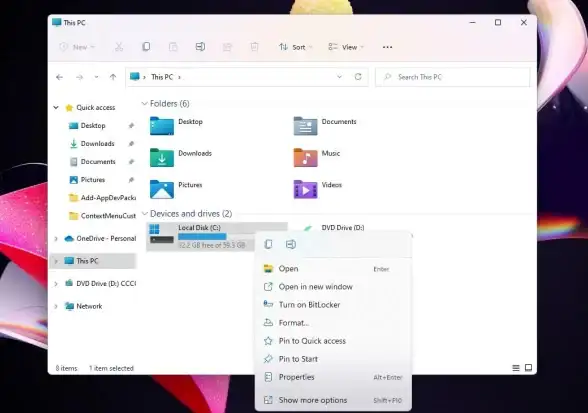
Task: Select Desktop in Quick access sidebar
Action: pos(93,126)
